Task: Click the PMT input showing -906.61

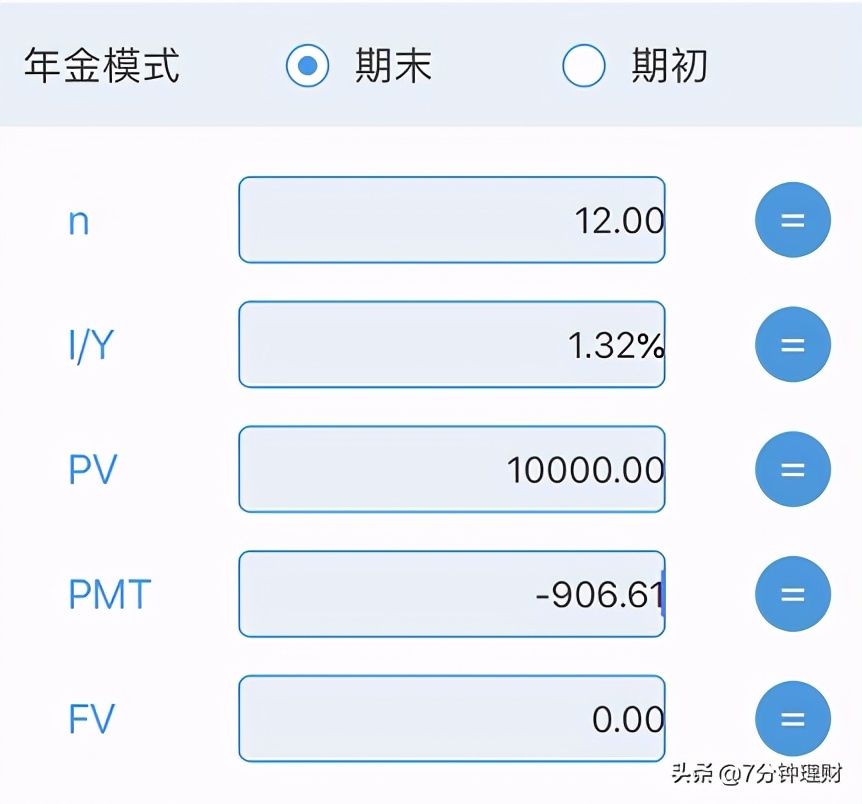Action: (x=452, y=593)
